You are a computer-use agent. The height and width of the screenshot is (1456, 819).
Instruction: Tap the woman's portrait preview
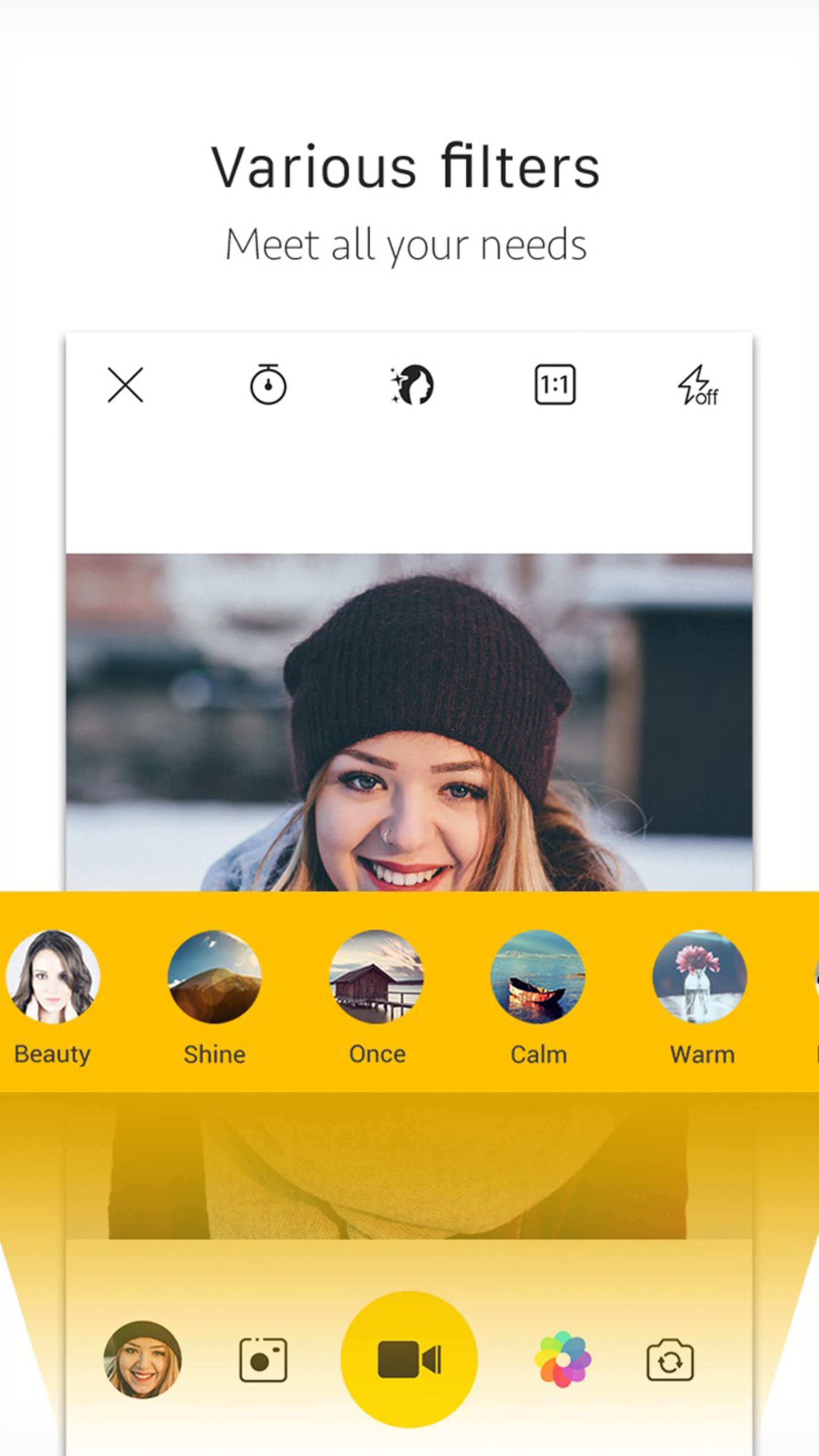pos(409,722)
